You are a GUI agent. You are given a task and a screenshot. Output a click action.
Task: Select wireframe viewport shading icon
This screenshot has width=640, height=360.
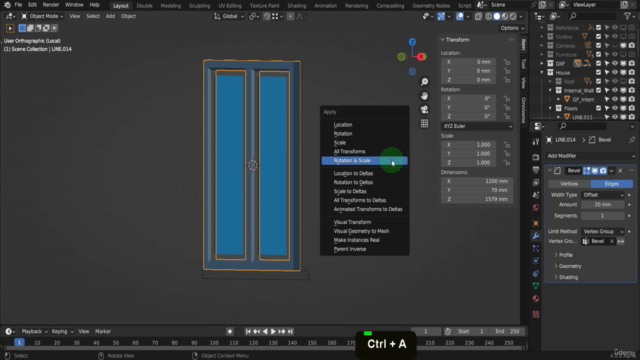click(x=489, y=16)
